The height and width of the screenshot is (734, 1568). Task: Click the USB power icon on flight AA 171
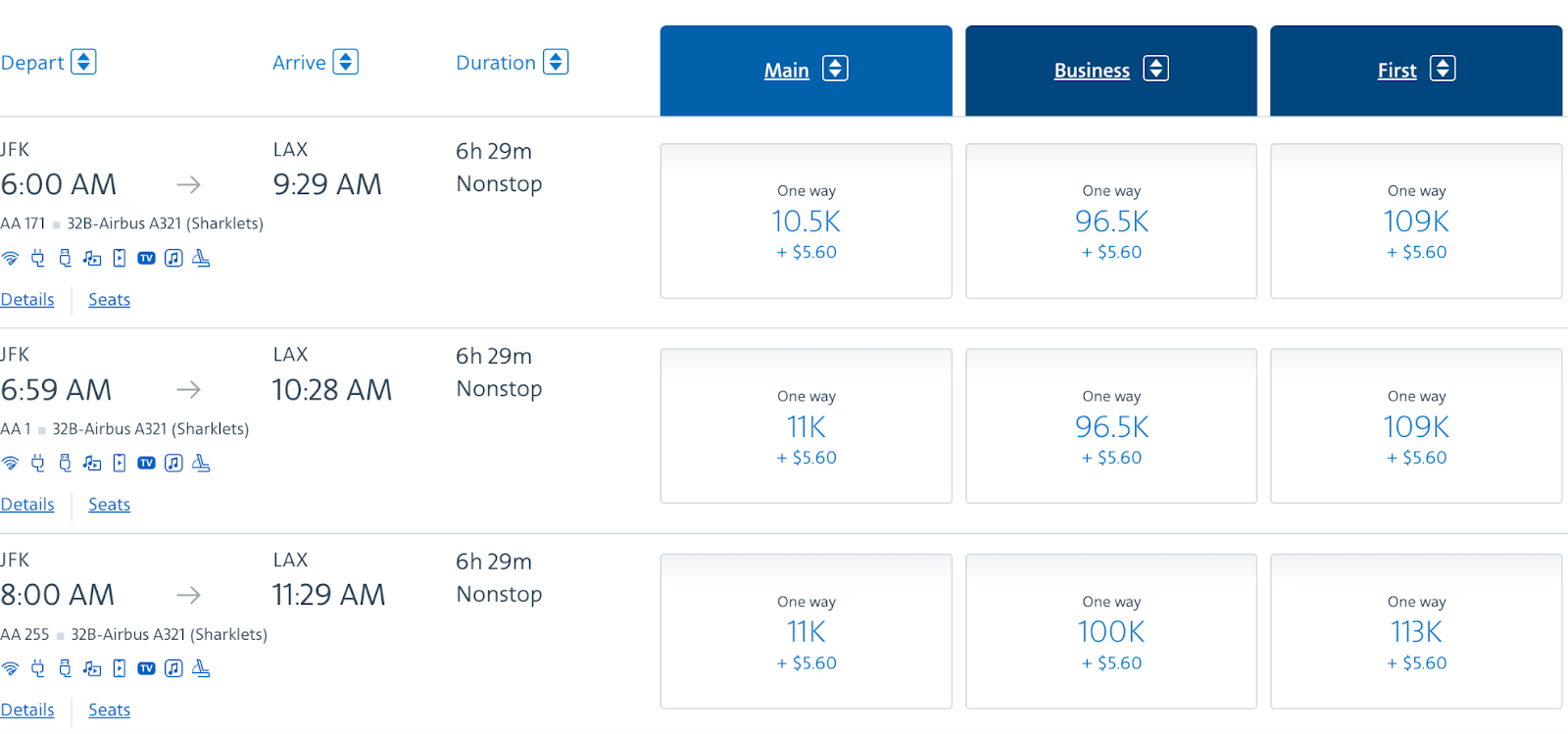(65, 259)
